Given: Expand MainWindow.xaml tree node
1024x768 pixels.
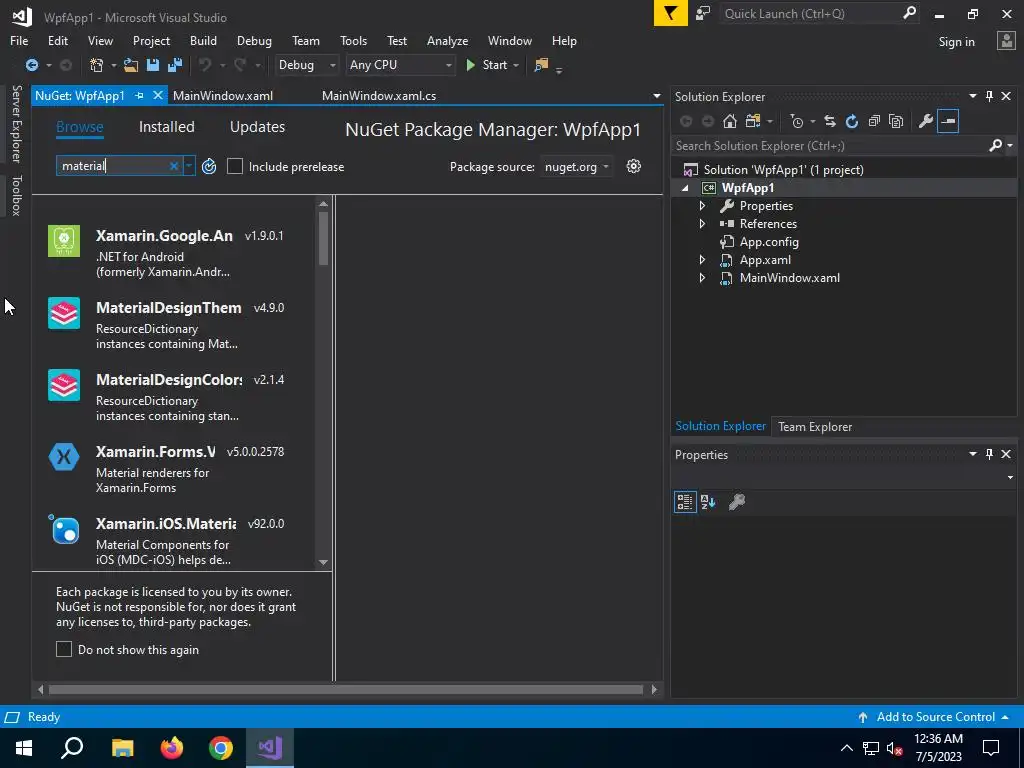Looking at the screenshot, I should [702, 278].
